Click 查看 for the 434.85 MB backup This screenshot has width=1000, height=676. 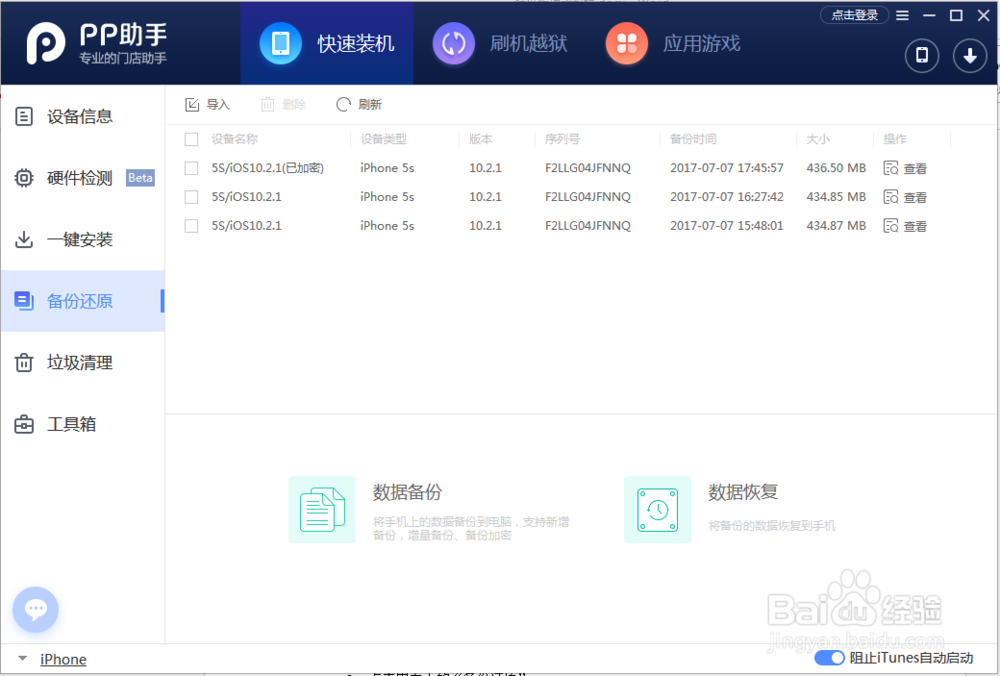point(905,197)
